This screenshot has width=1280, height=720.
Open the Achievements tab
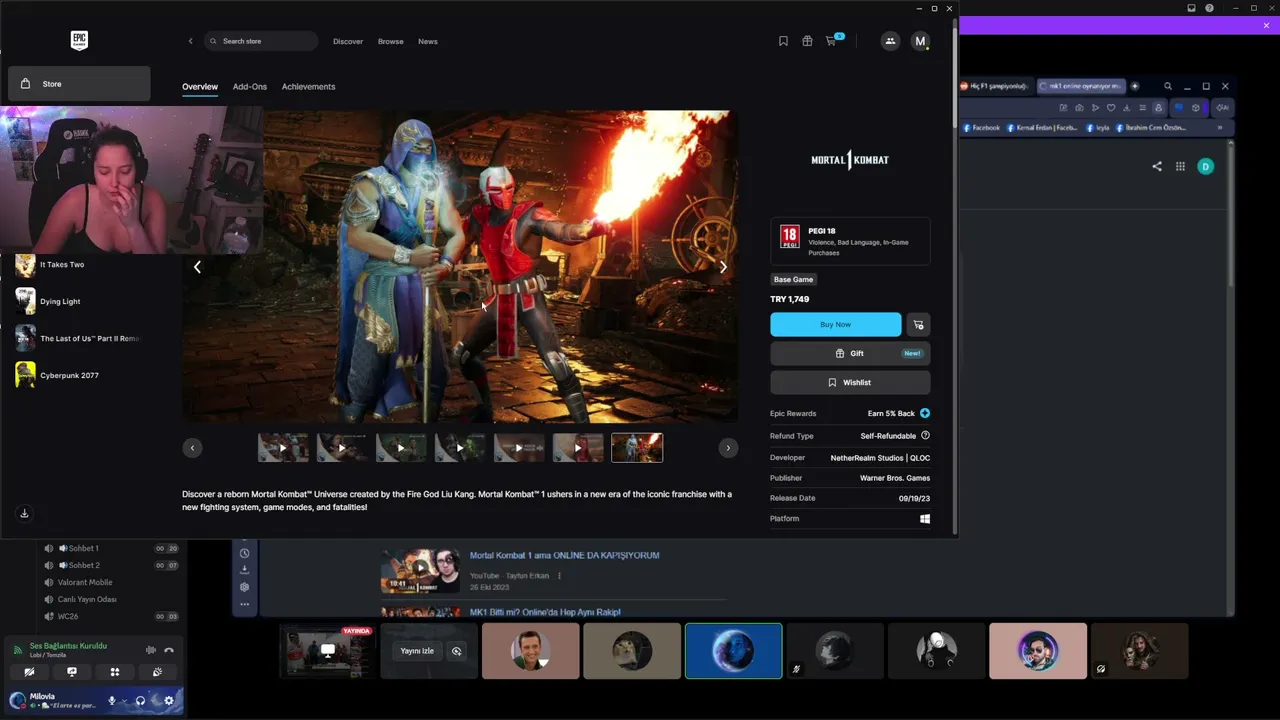[308, 87]
